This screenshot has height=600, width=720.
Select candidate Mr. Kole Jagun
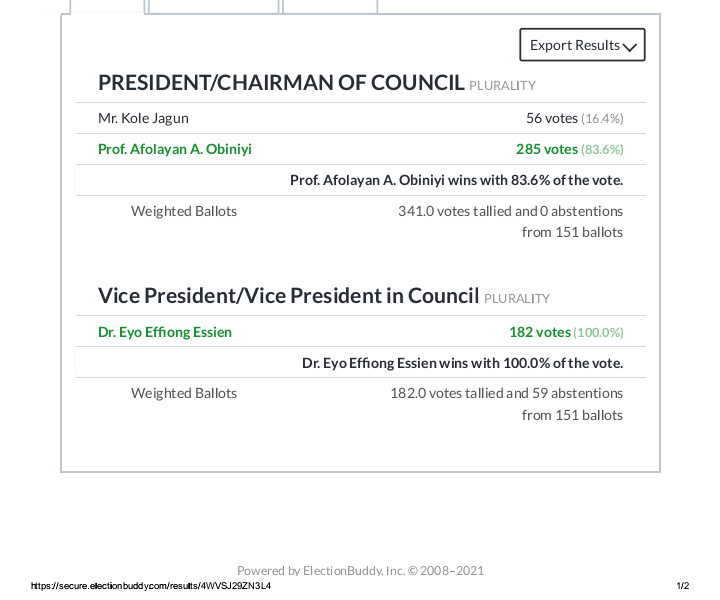(x=143, y=118)
